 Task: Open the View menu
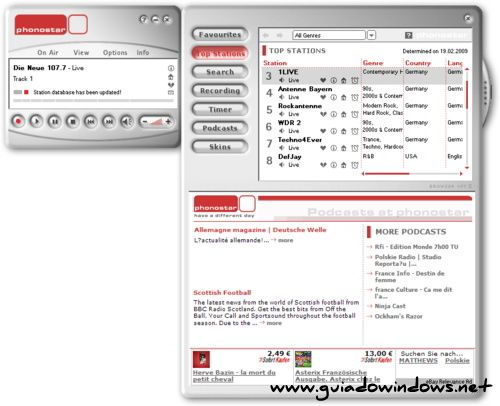[81, 53]
